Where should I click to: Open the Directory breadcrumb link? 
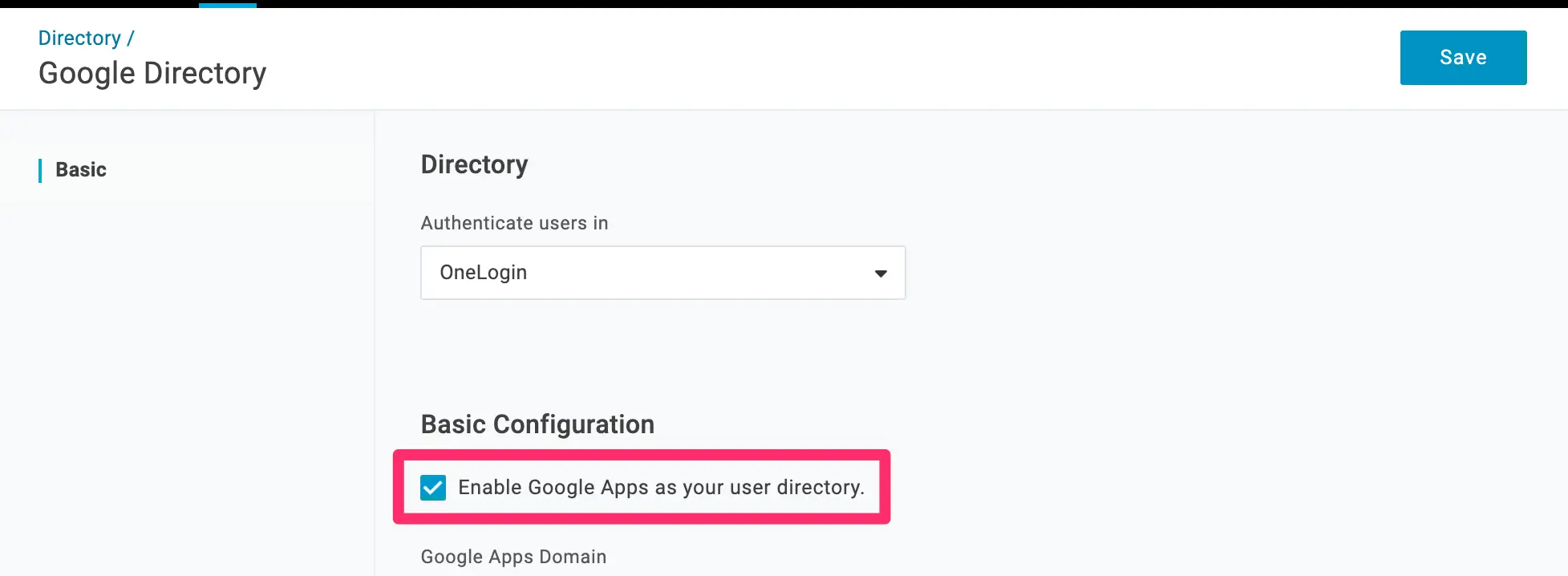[79, 38]
